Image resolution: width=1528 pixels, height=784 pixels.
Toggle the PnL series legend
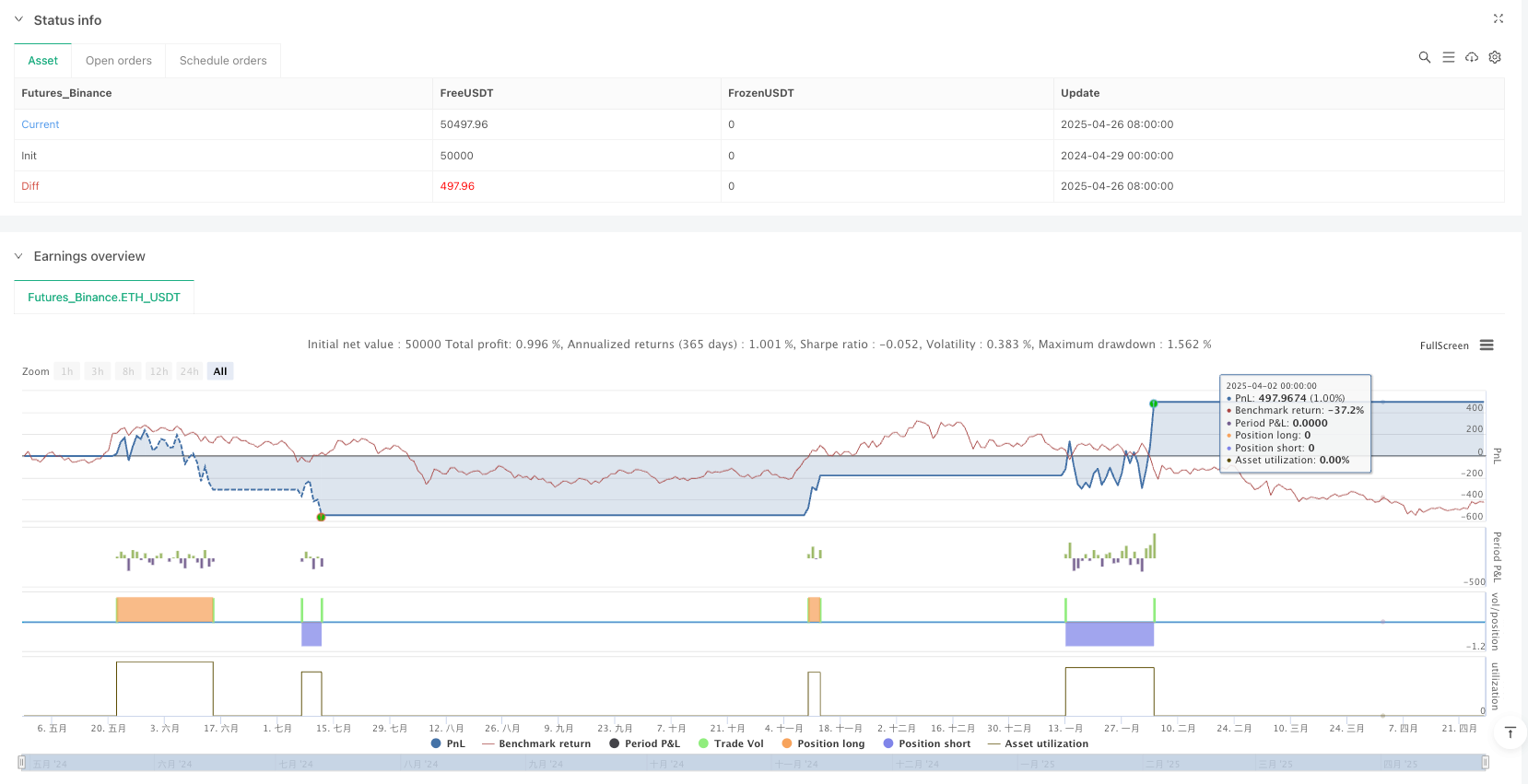point(448,743)
